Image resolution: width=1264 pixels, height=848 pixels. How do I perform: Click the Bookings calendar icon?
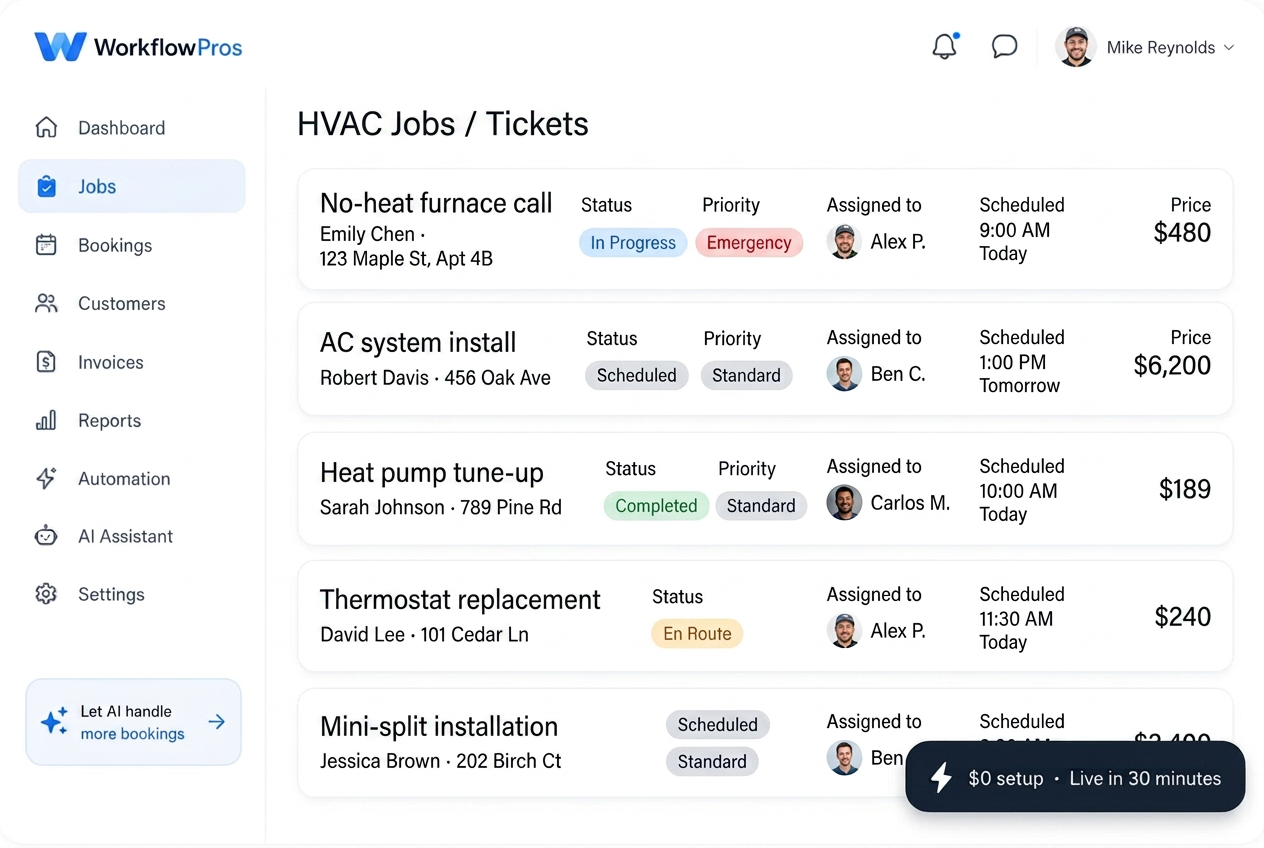pyautogui.click(x=46, y=245)
